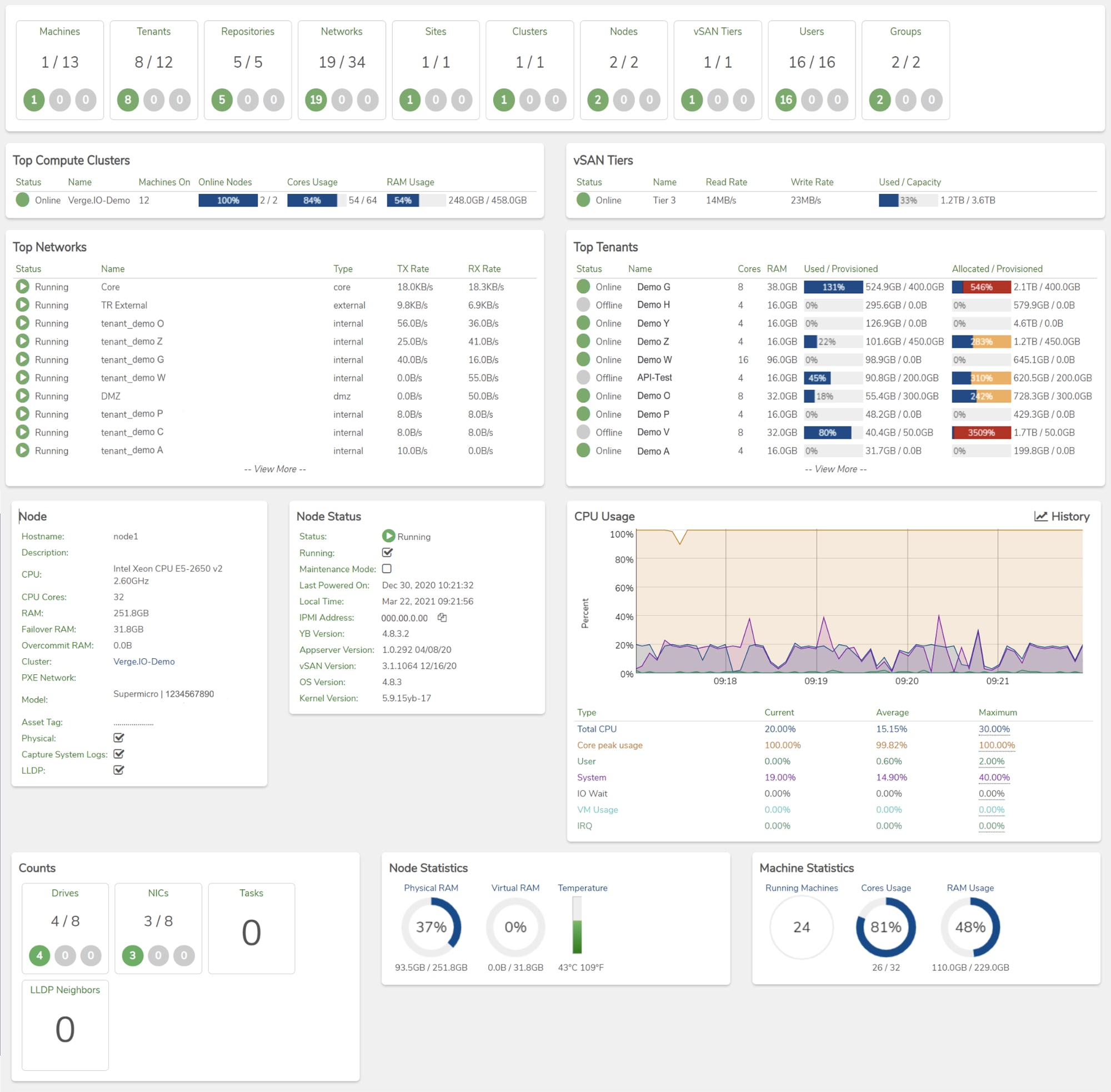Expand View More under Top Networks
This screenshot has width=1111, height=1092.
(x=274, y=469)
